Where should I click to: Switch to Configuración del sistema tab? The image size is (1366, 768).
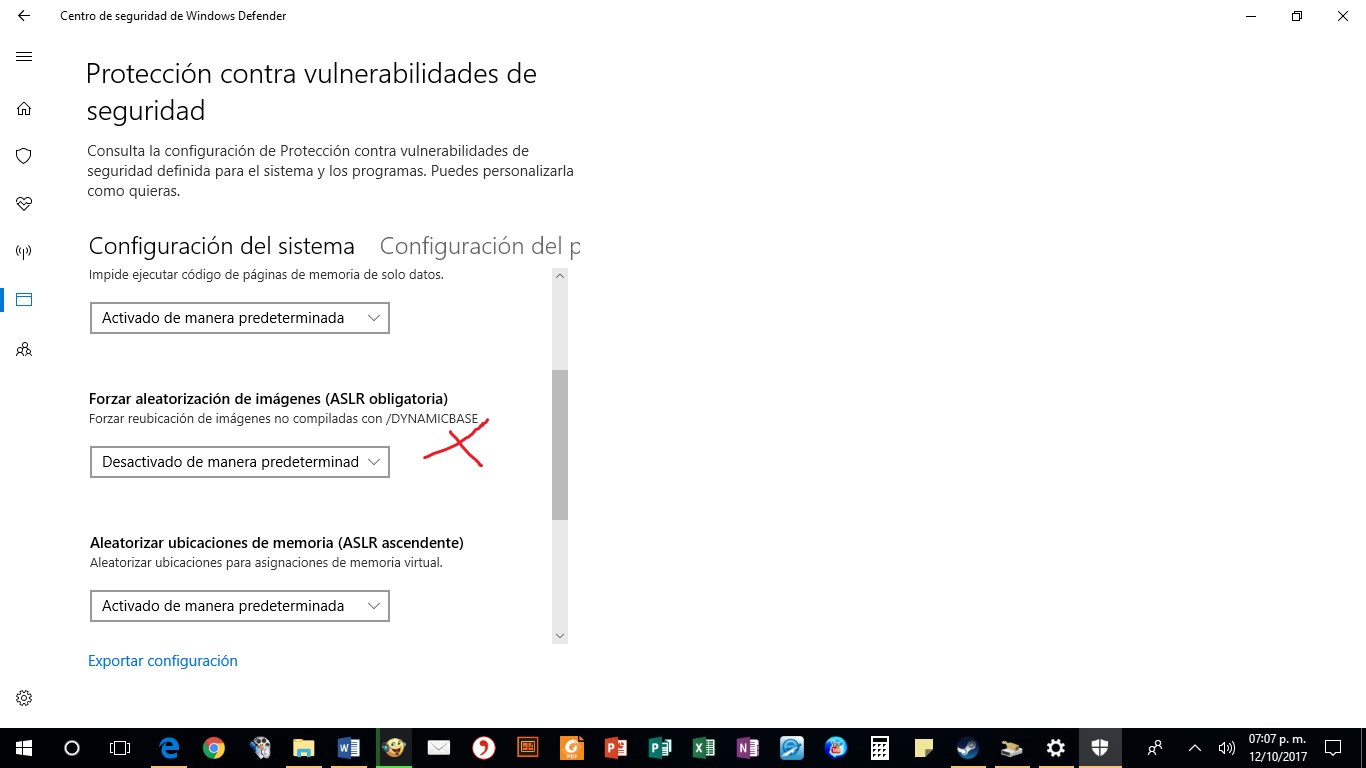point(222,246)
